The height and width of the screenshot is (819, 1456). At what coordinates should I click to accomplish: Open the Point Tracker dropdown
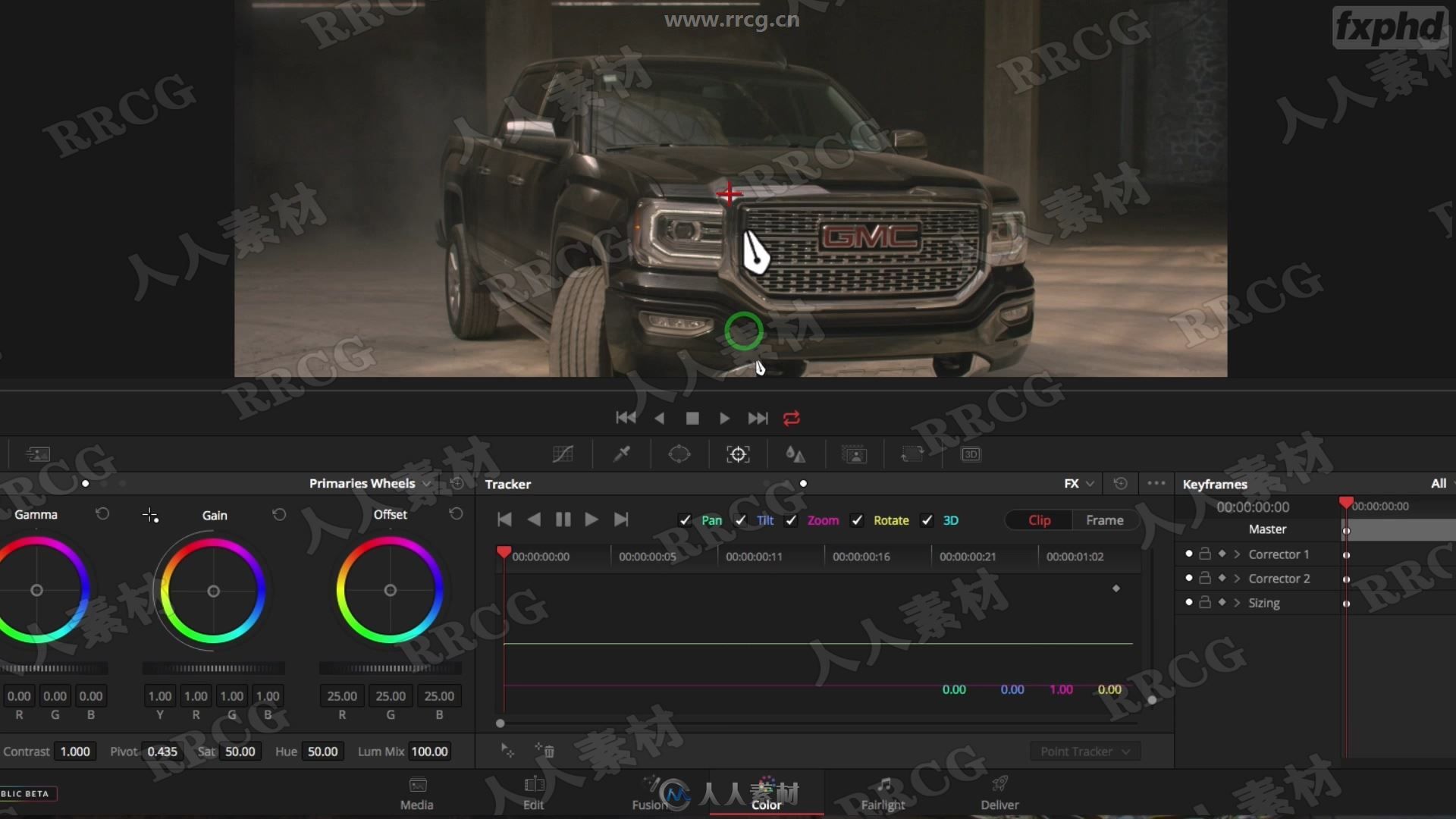(x=1085, y=752)
